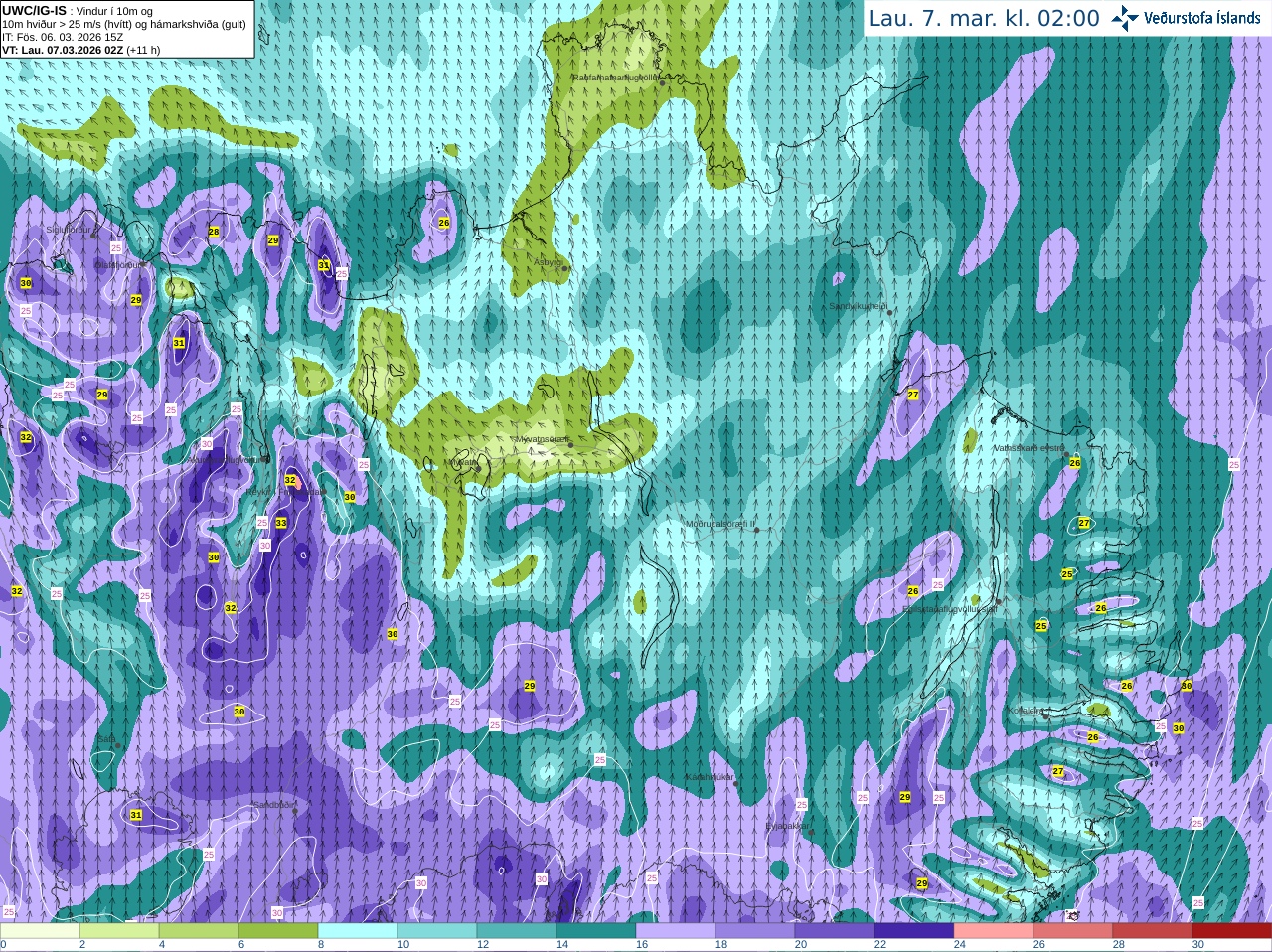Click the Veðurstofa Íslands logo icon
The height and width of the screenshot is (952, 1272).
tap(1124, 18)
